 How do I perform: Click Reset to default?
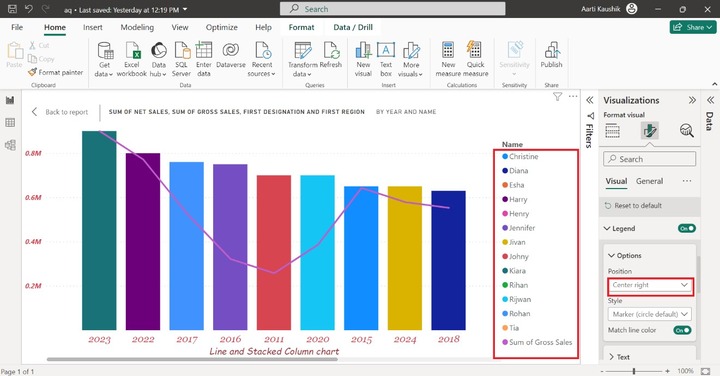click(633, 205)
